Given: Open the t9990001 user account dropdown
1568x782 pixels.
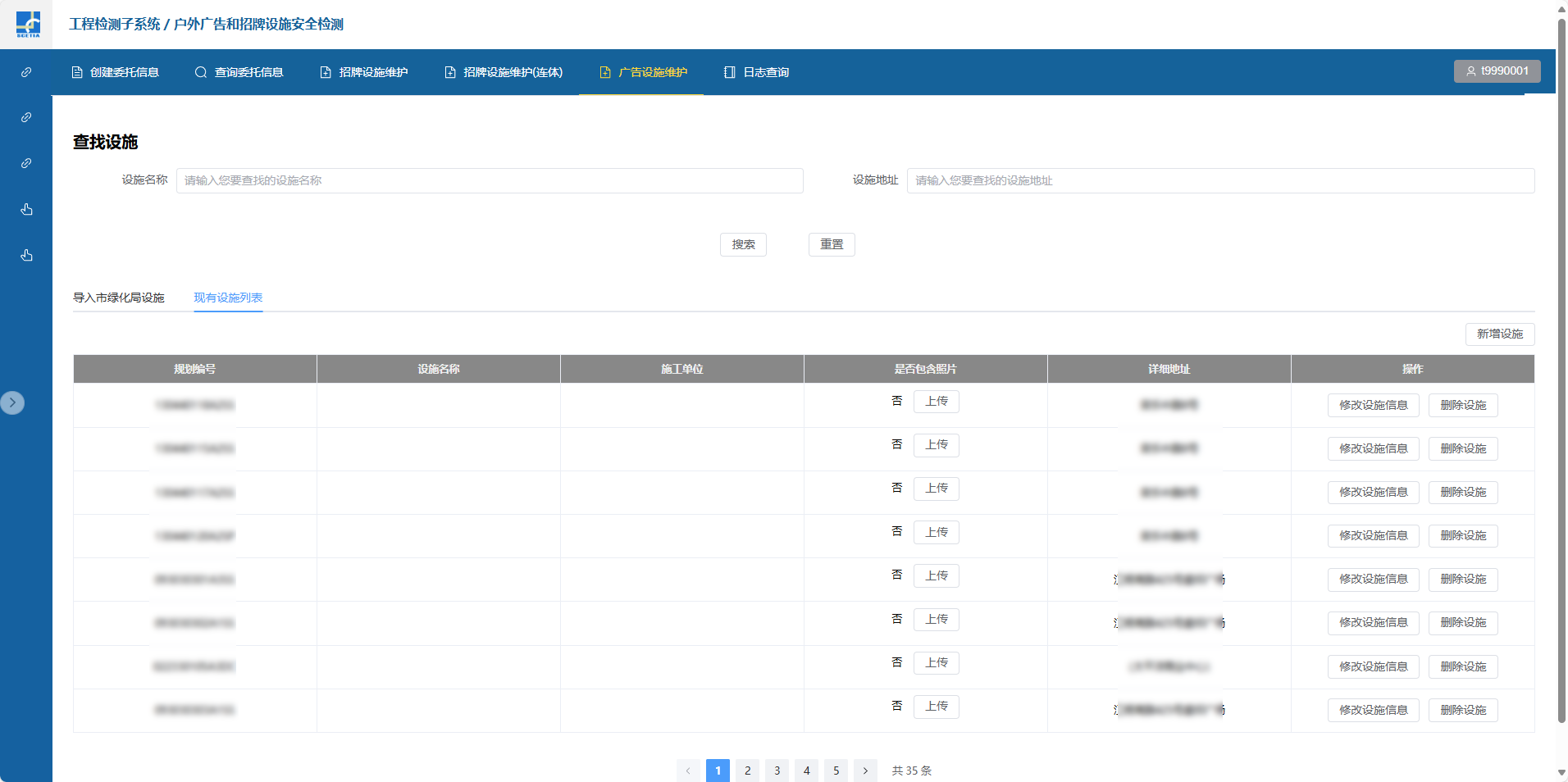Looking at the screenshot, I should (1497, 71).
